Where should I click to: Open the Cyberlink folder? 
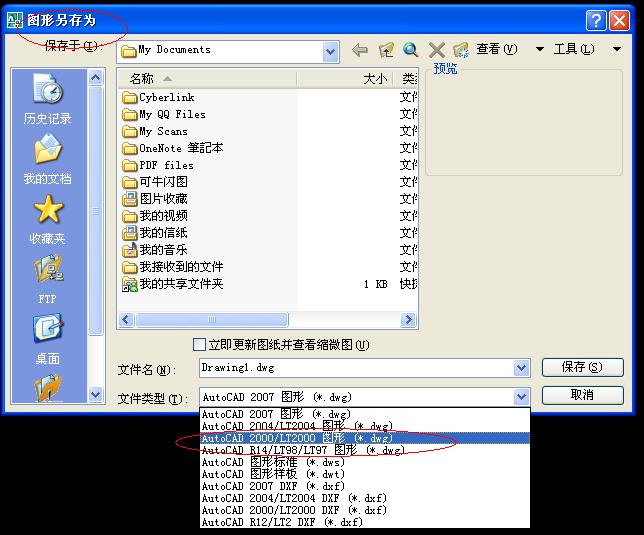tap(159, 97)
